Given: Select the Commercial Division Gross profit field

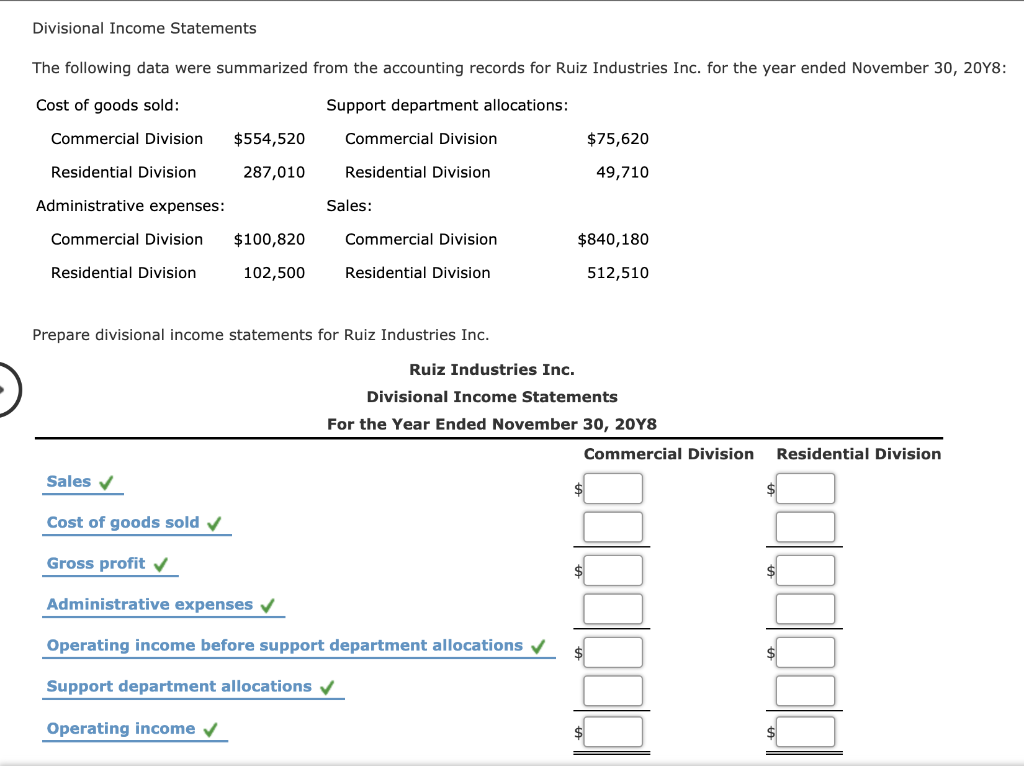Looking at the screenshot, I should pyautogui.click(x=613, y=569).
